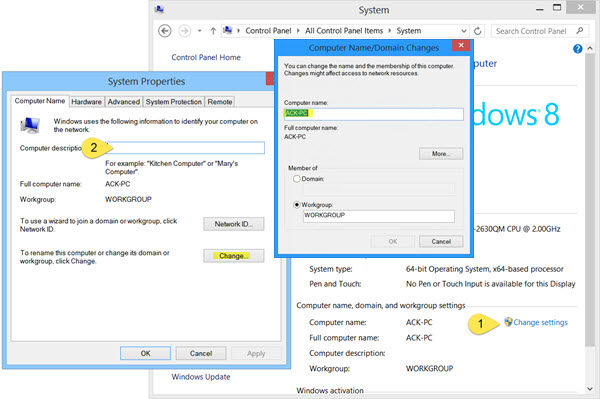Image resolution: width=600 pixels, height=399 pixels.
Task: Select the Domain radio button
Action: [x=297, y=179]
